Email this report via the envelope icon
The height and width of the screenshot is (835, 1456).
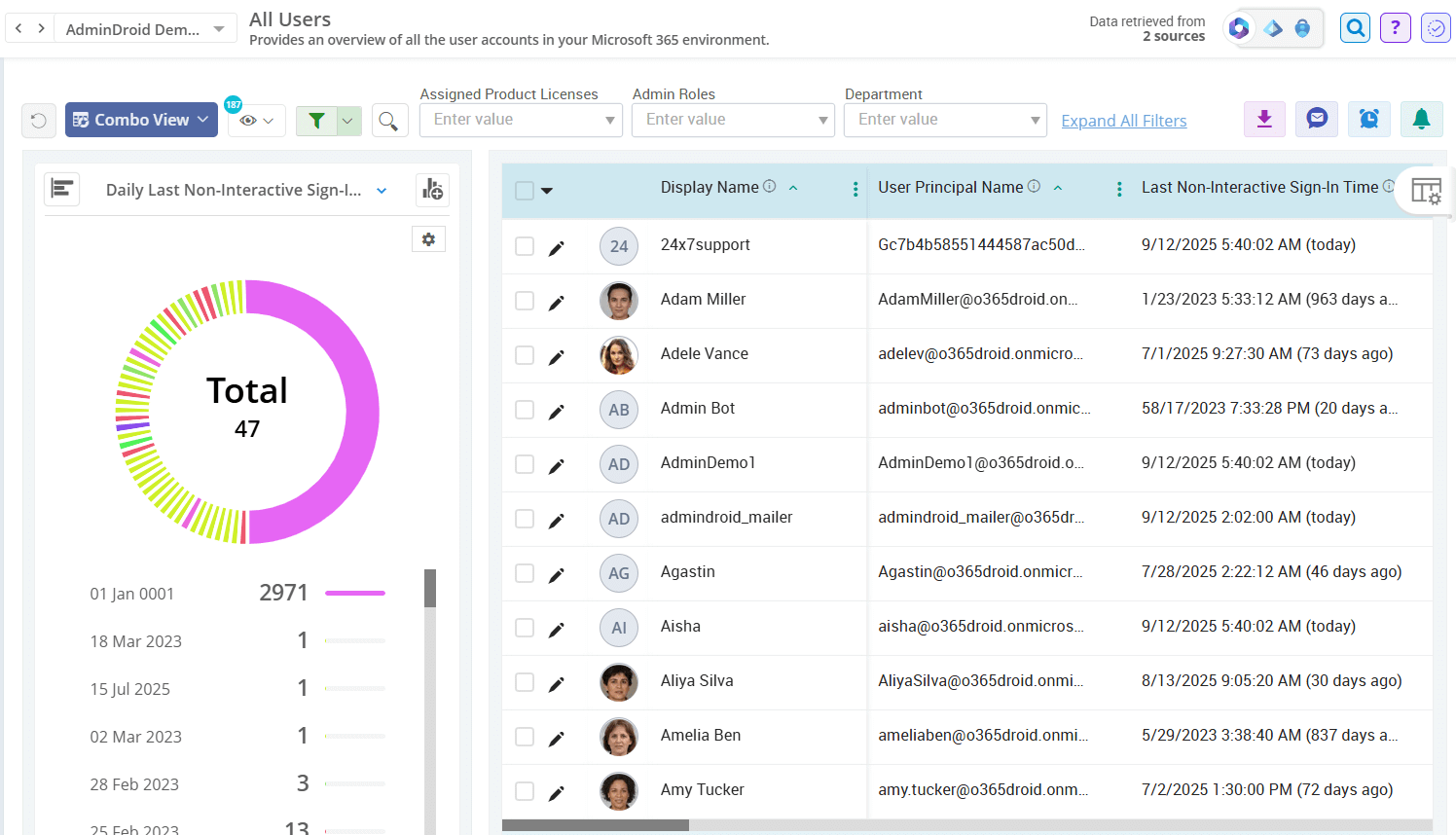(1317, 118)
